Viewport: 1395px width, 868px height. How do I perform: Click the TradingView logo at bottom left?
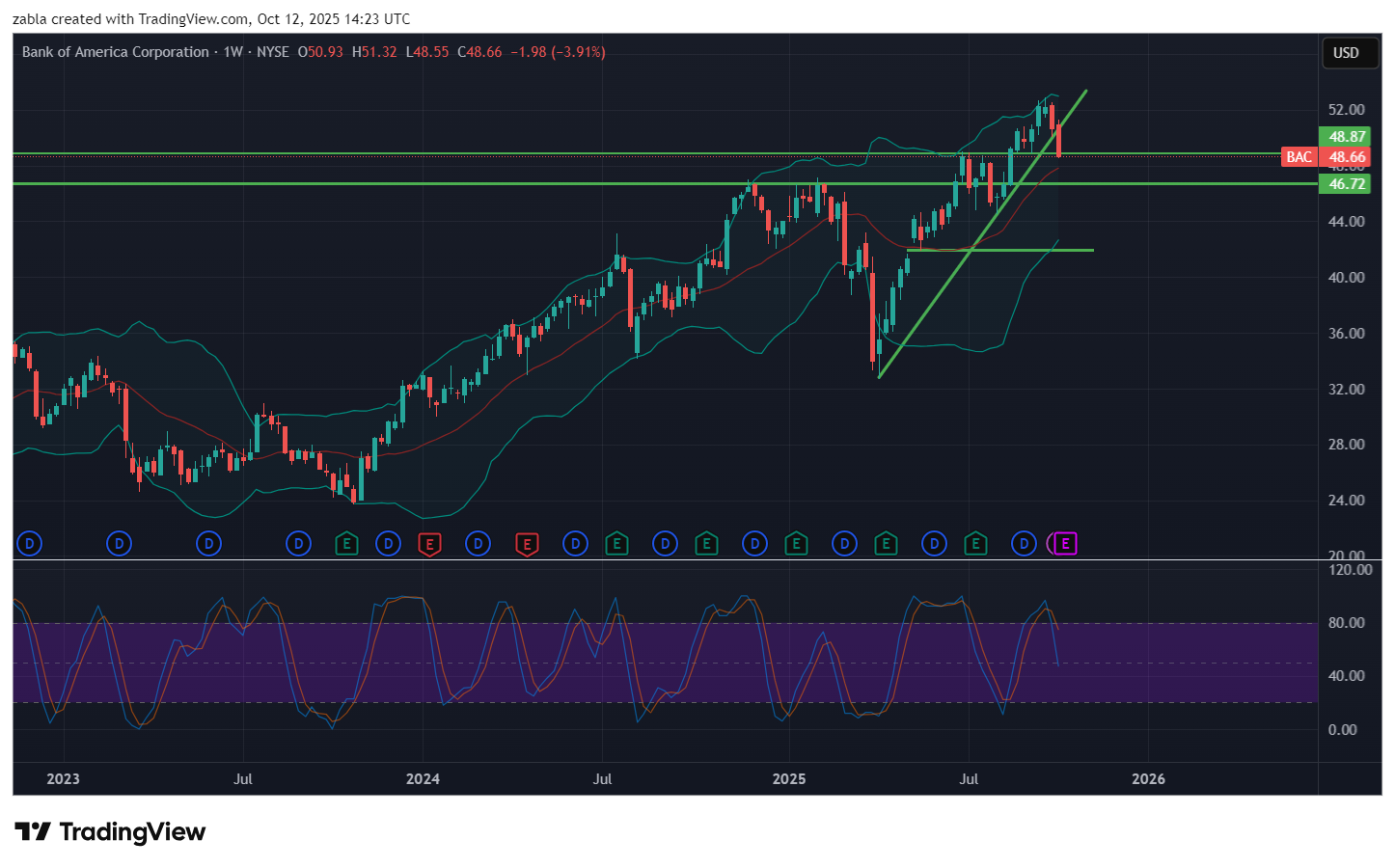tap(110, 831)
